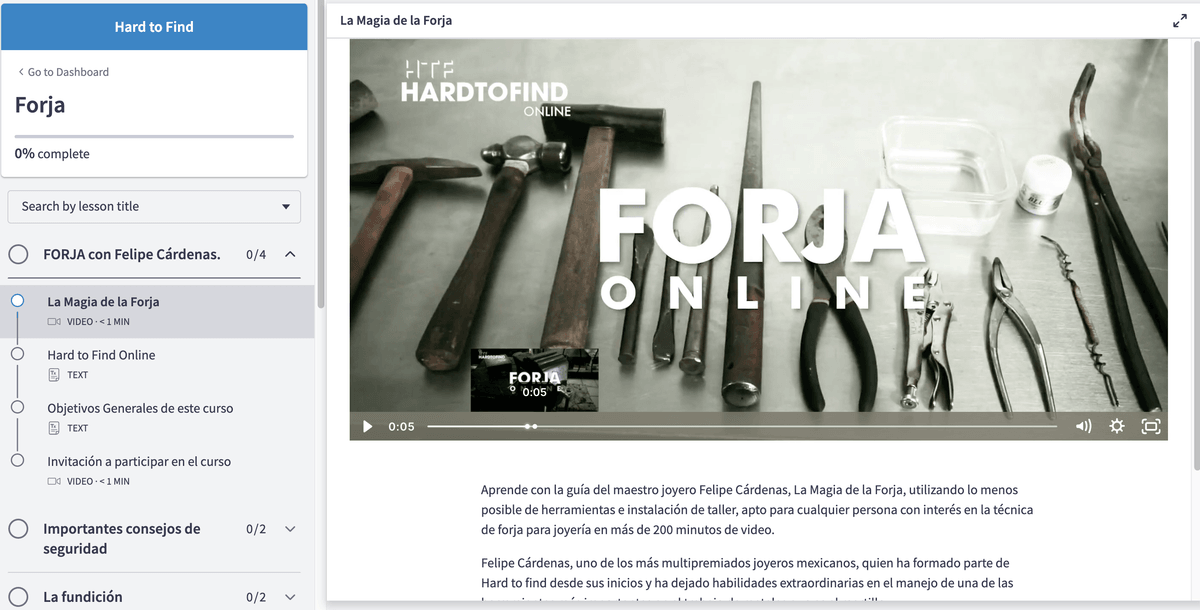Enter fullscreen with the video player icon
The height and width of the screenshot is (610, 1200).
point(1151,426)
